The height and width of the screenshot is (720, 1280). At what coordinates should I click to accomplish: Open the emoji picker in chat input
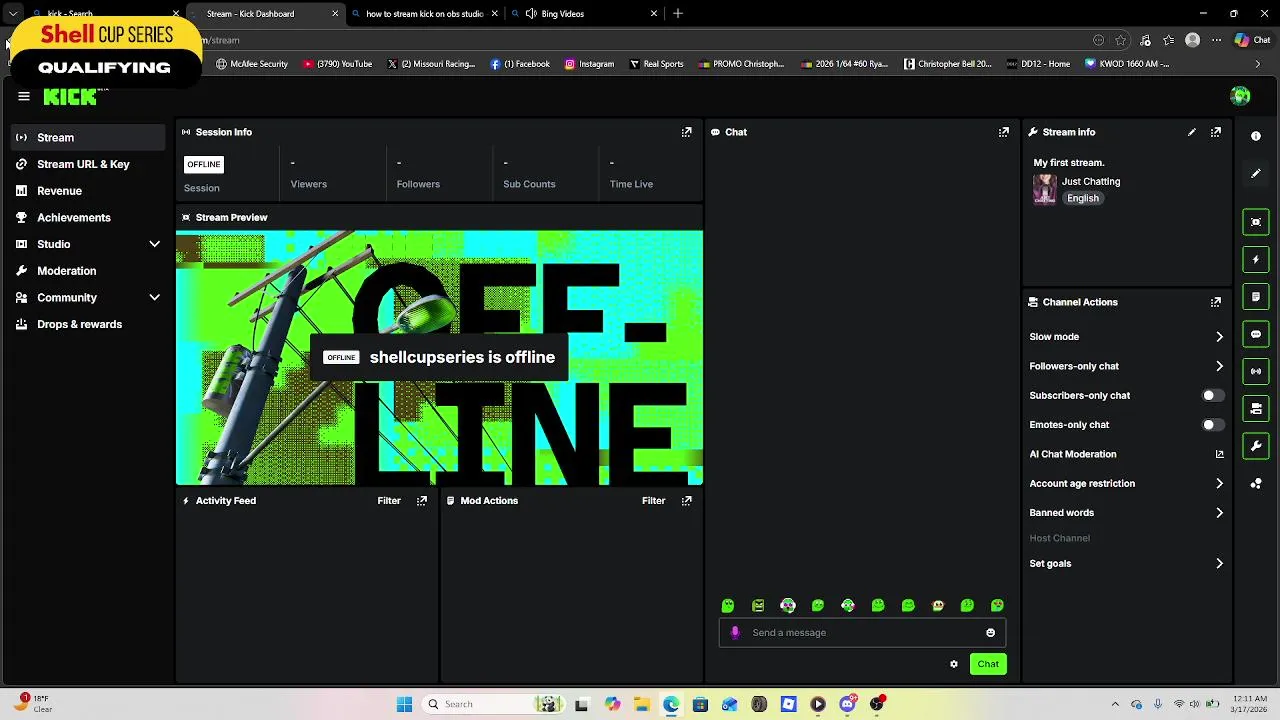click(x=990, y=633)
